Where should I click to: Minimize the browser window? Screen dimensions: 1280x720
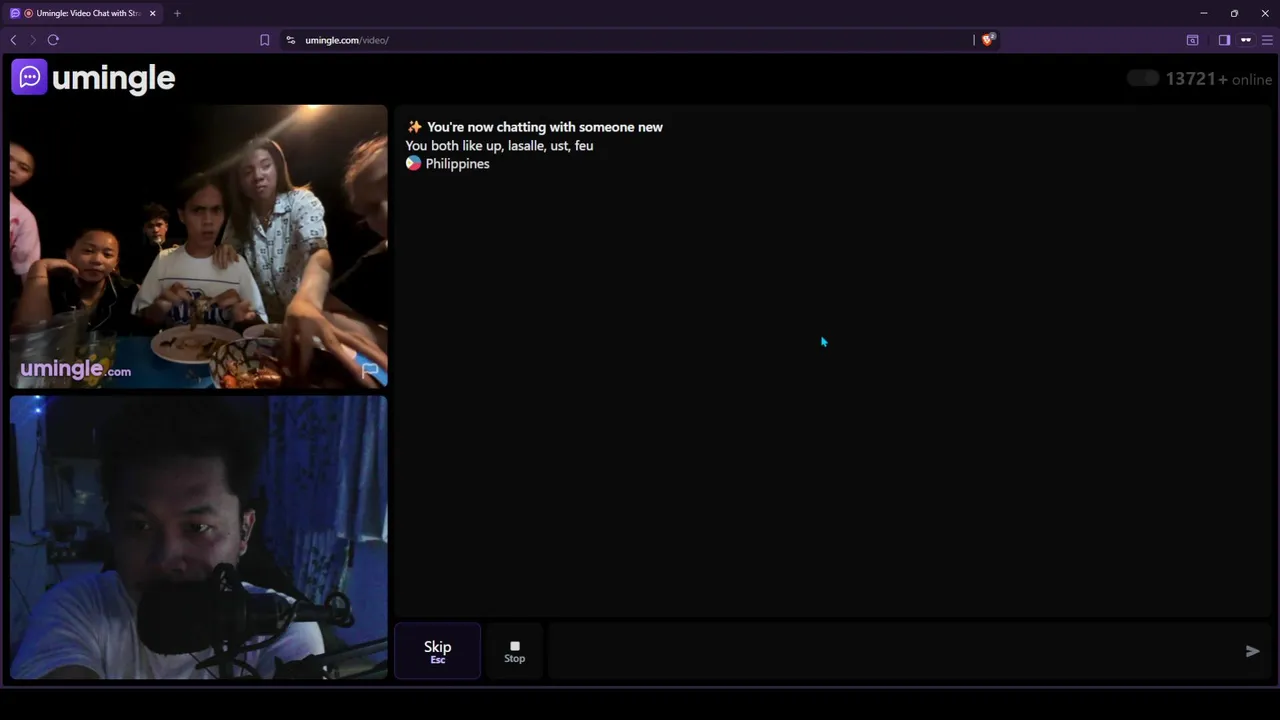click(1203, 13)
